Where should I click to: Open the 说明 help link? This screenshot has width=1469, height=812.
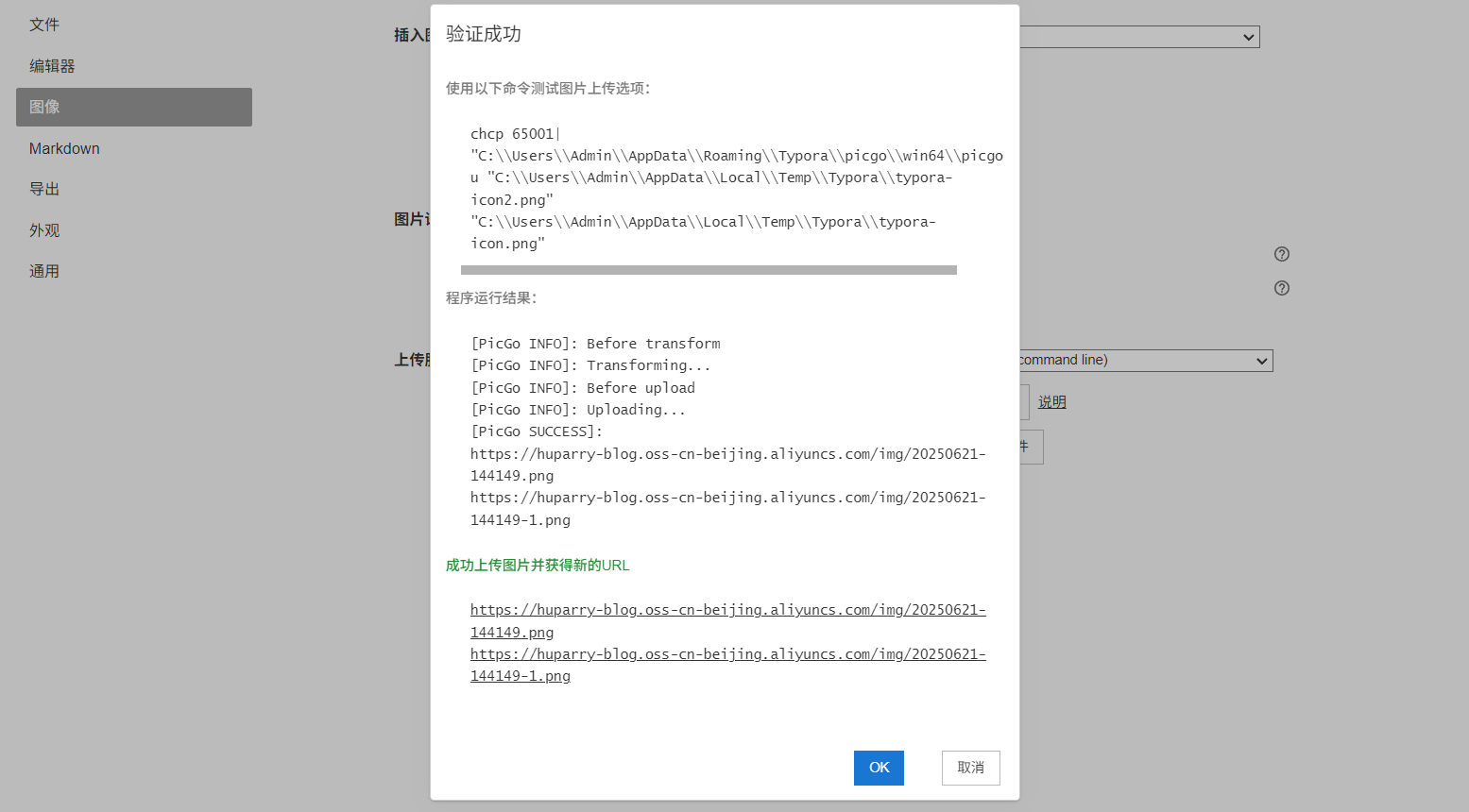click(x=1051, y=402)
